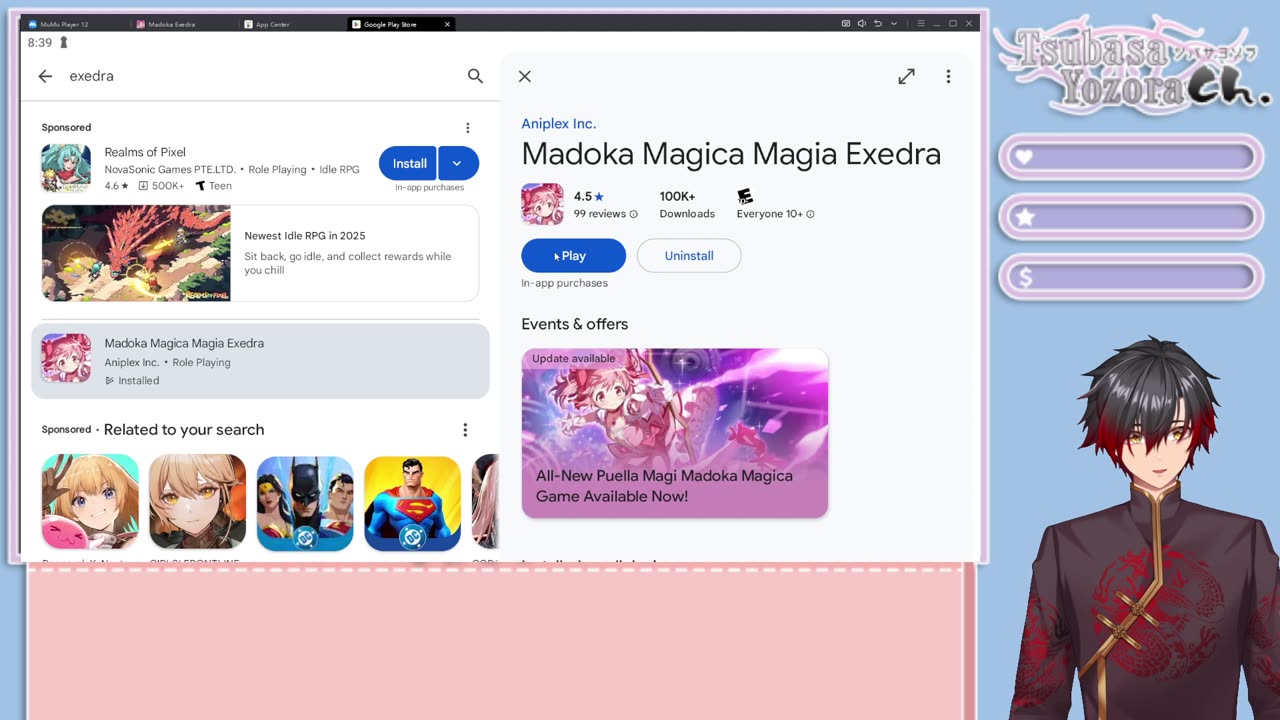Open Girls' Frontline related app icon
Viewport: 1280px width, 720px height.
tap(197, 502)
